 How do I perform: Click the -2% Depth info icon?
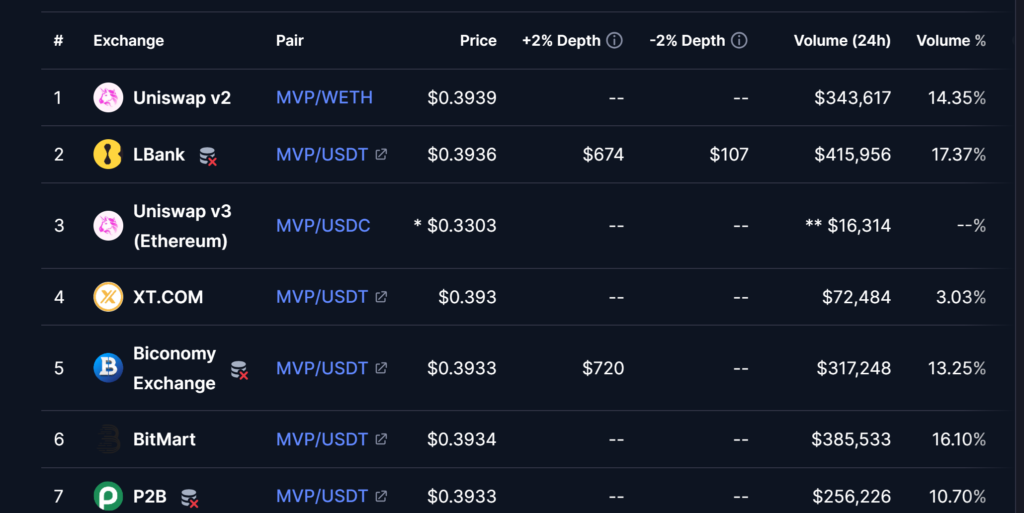(x=739, y=41)
